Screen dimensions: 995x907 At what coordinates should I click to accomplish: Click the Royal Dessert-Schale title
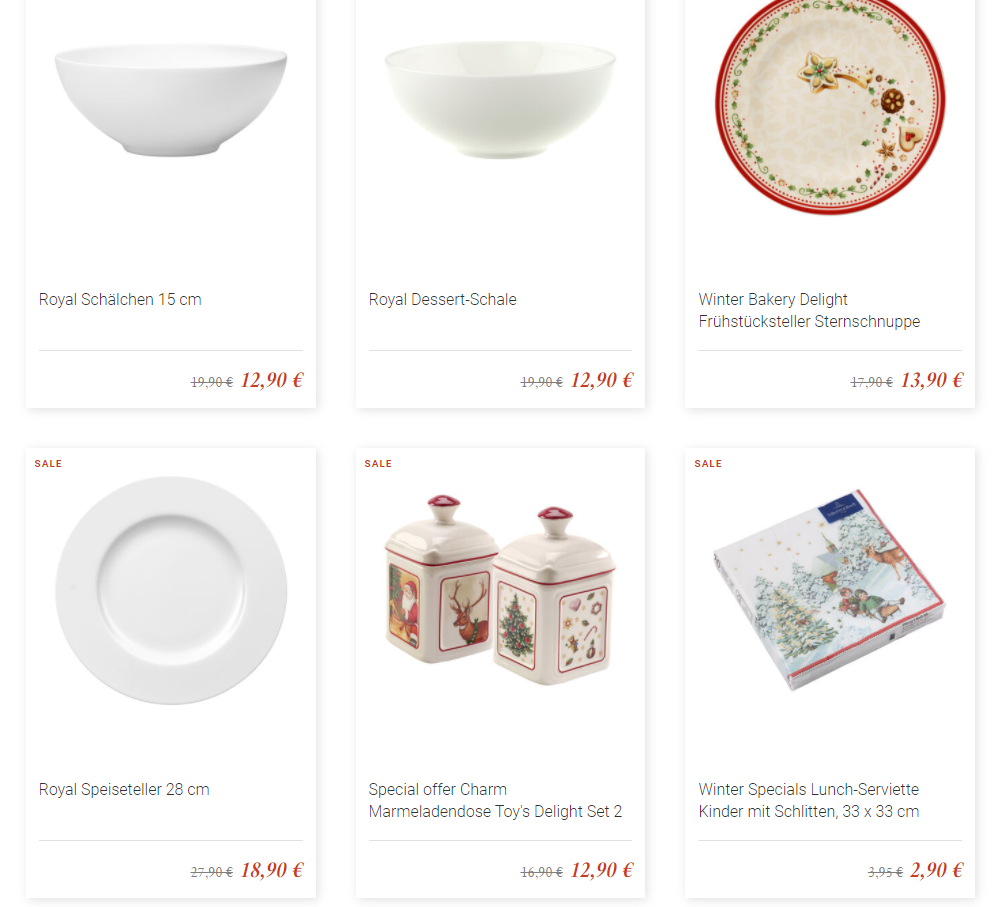[442, 300]
